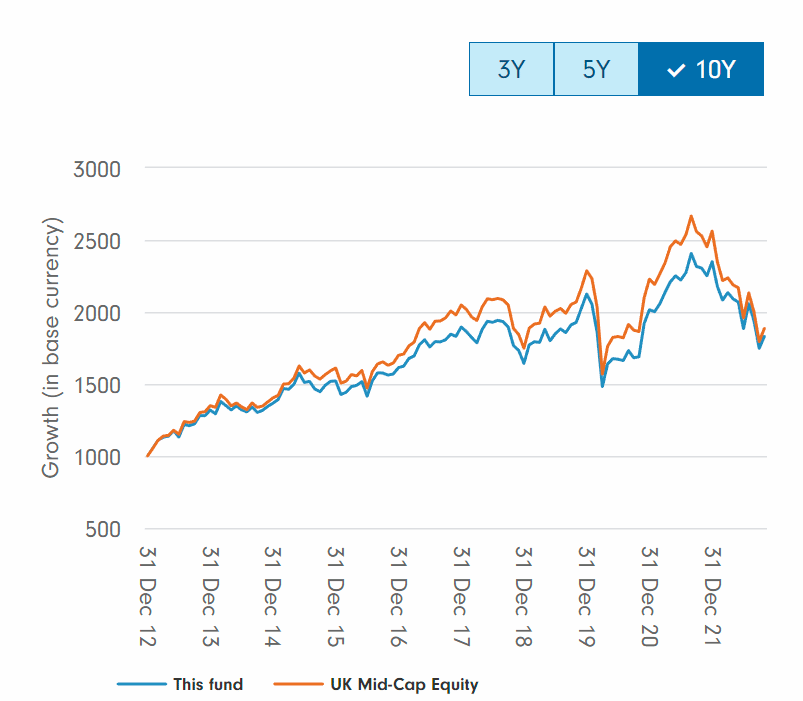Click the 31 Dec 18 axis label
This screenshot has width=803, height=701.
523,597
